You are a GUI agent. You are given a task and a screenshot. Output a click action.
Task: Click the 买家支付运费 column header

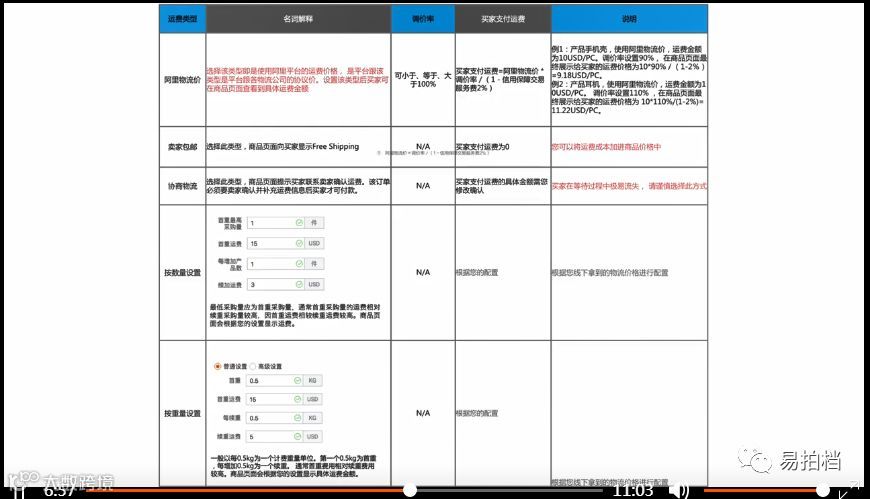pyautogui.click(x=503, y=19)
